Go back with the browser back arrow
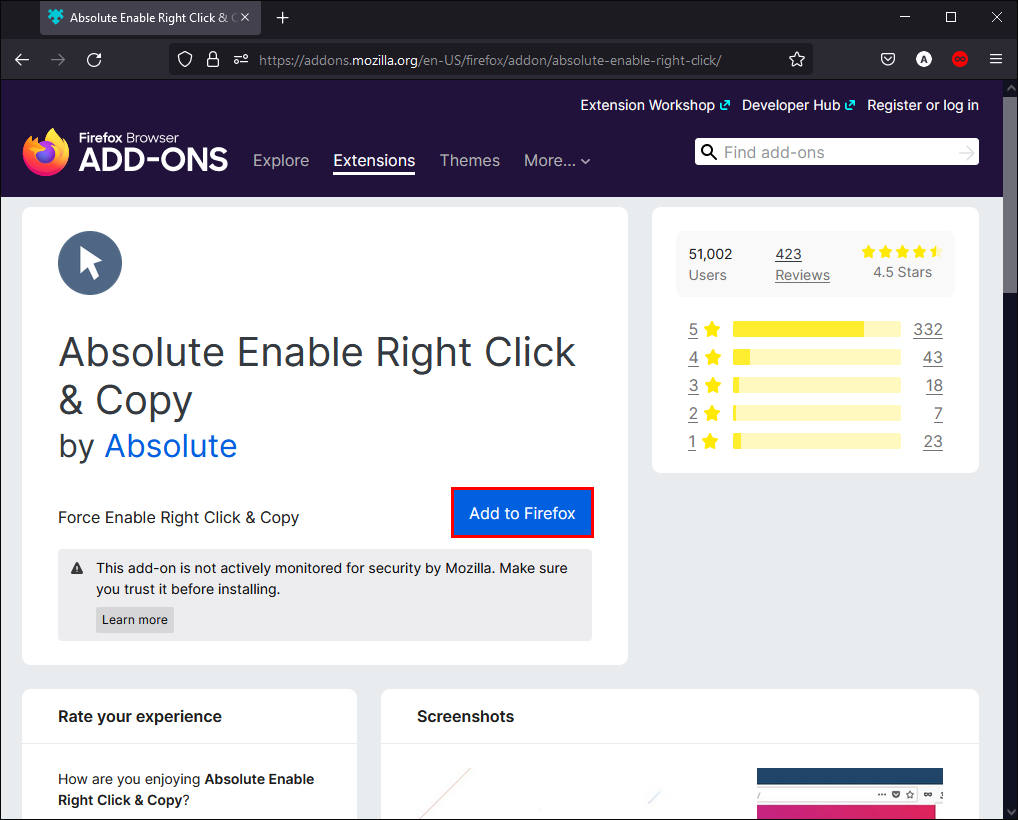Screen dimensions: 1018x820 coord(22,60)
